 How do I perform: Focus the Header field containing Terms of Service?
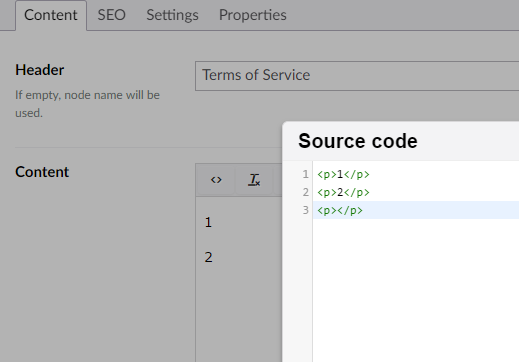[357, 76]
